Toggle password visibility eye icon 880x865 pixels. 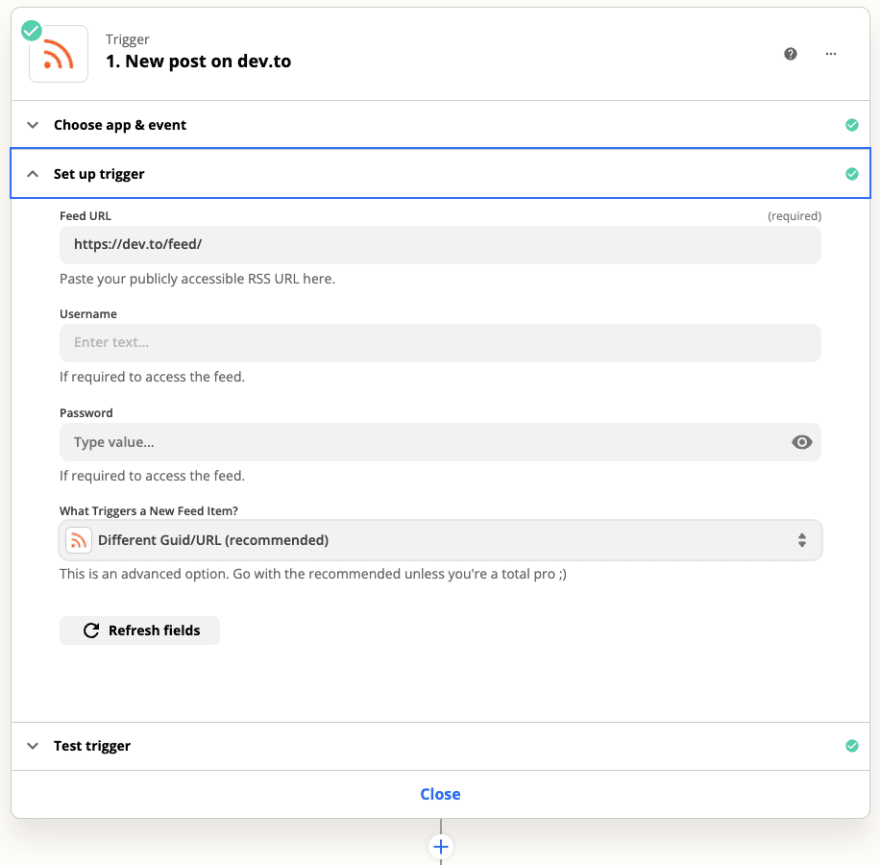click(801, 442)
